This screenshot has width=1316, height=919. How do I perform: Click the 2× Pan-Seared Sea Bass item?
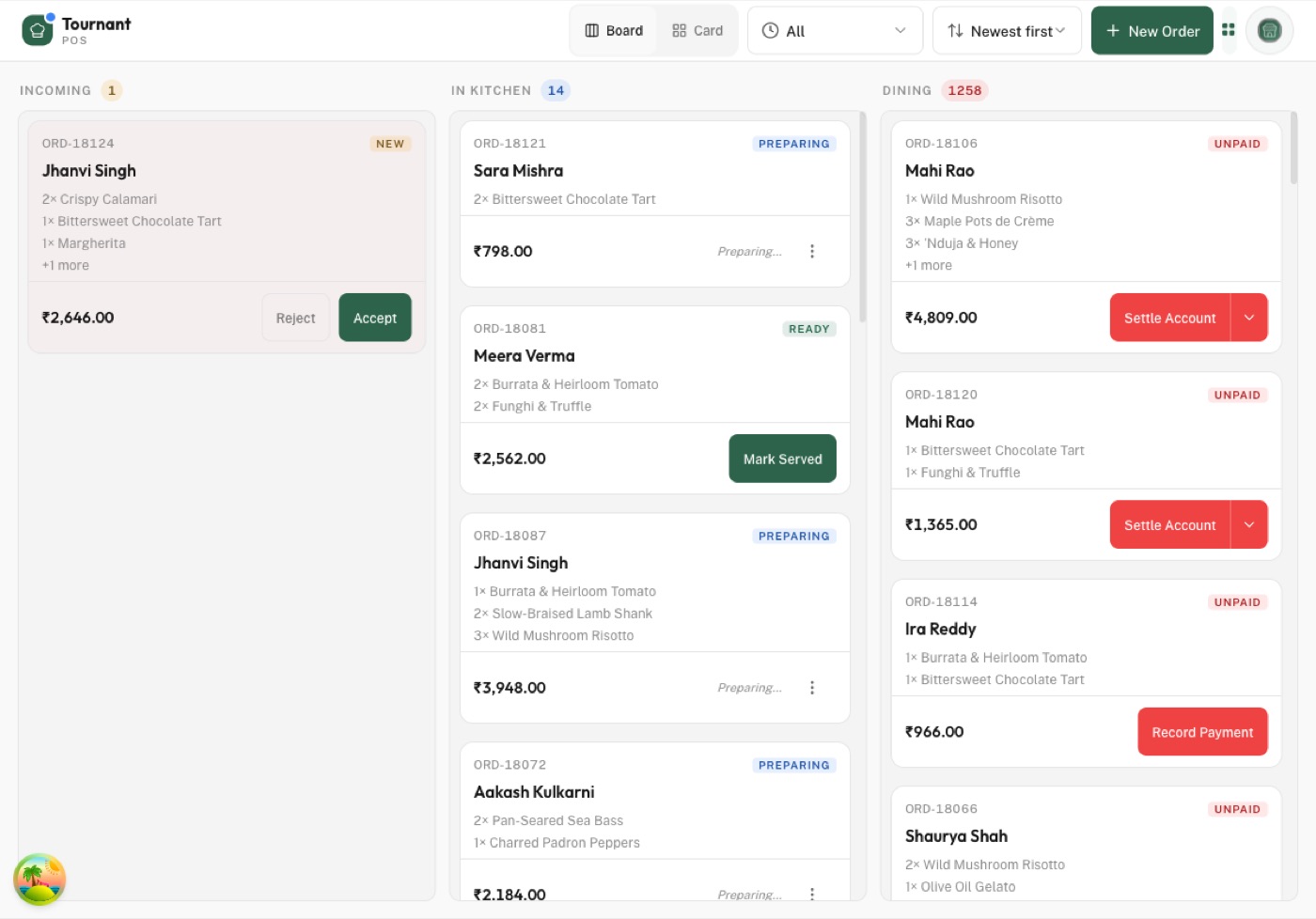[x=548, y=820]
